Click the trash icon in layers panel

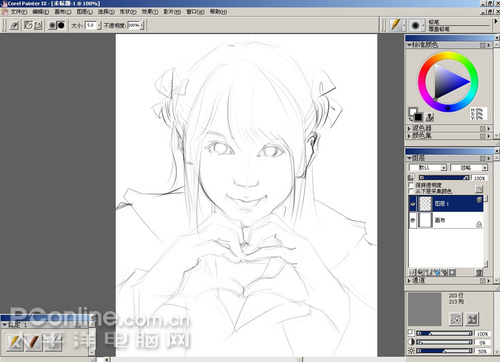click(479, 272)
